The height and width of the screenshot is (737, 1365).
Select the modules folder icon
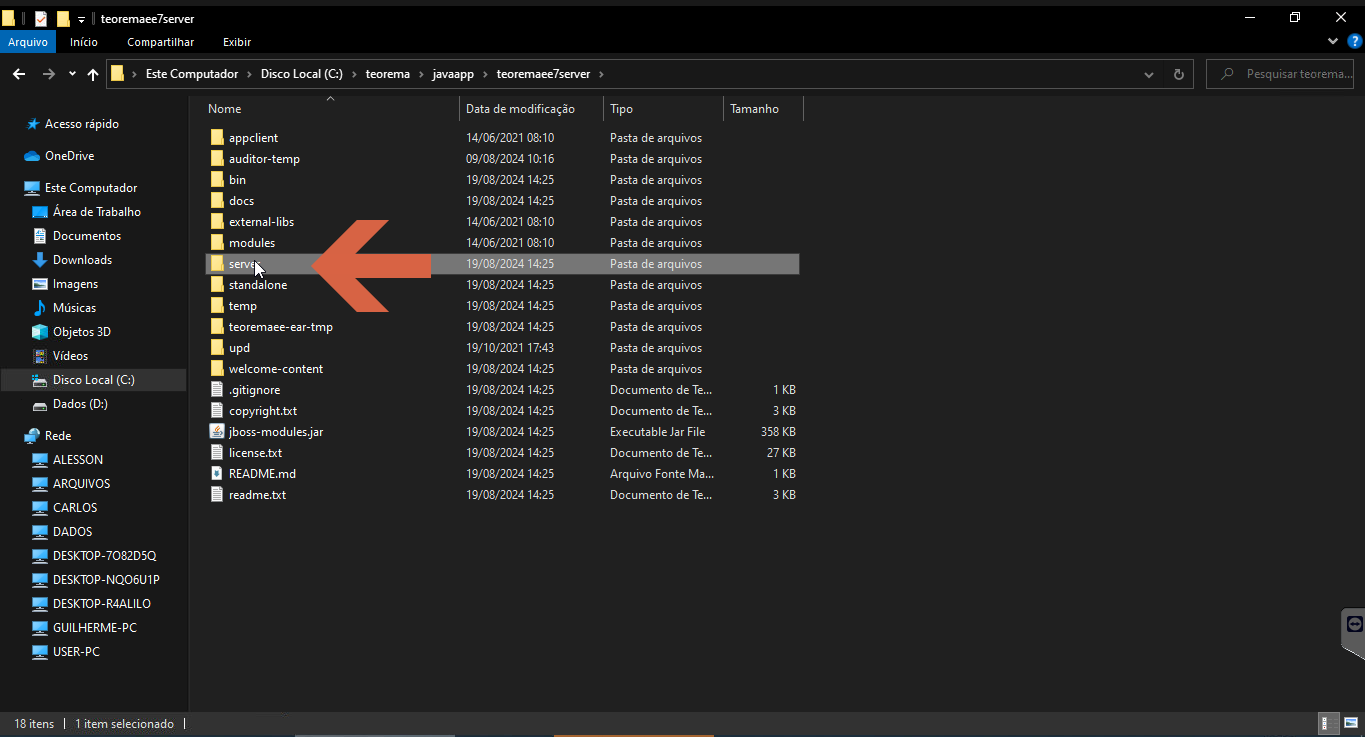(217, 243)
